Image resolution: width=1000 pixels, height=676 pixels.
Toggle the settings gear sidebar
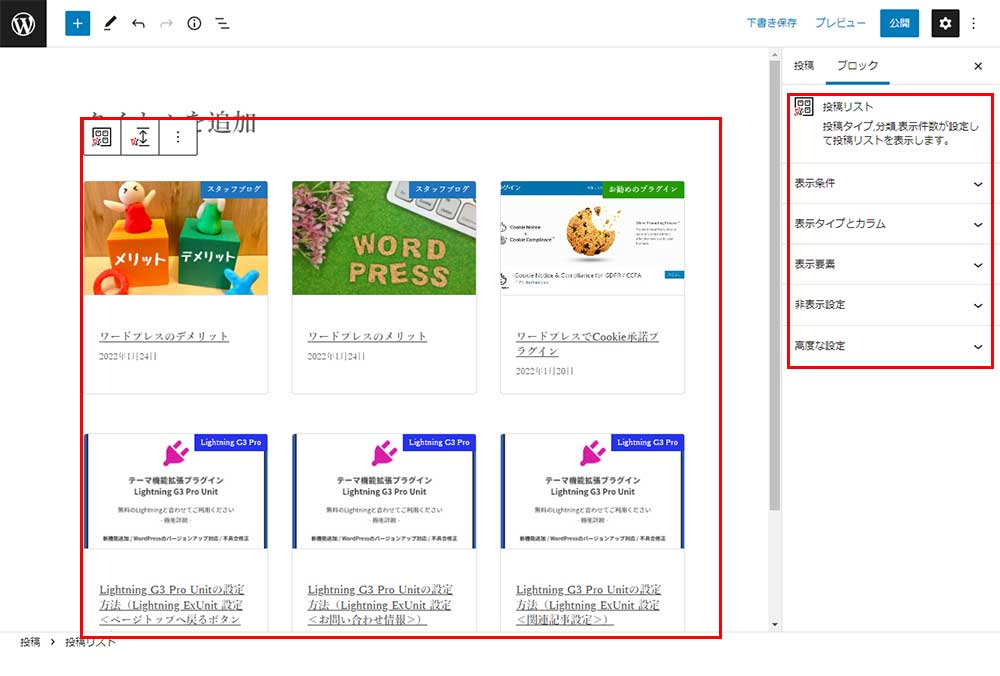[x=945, y=23]
